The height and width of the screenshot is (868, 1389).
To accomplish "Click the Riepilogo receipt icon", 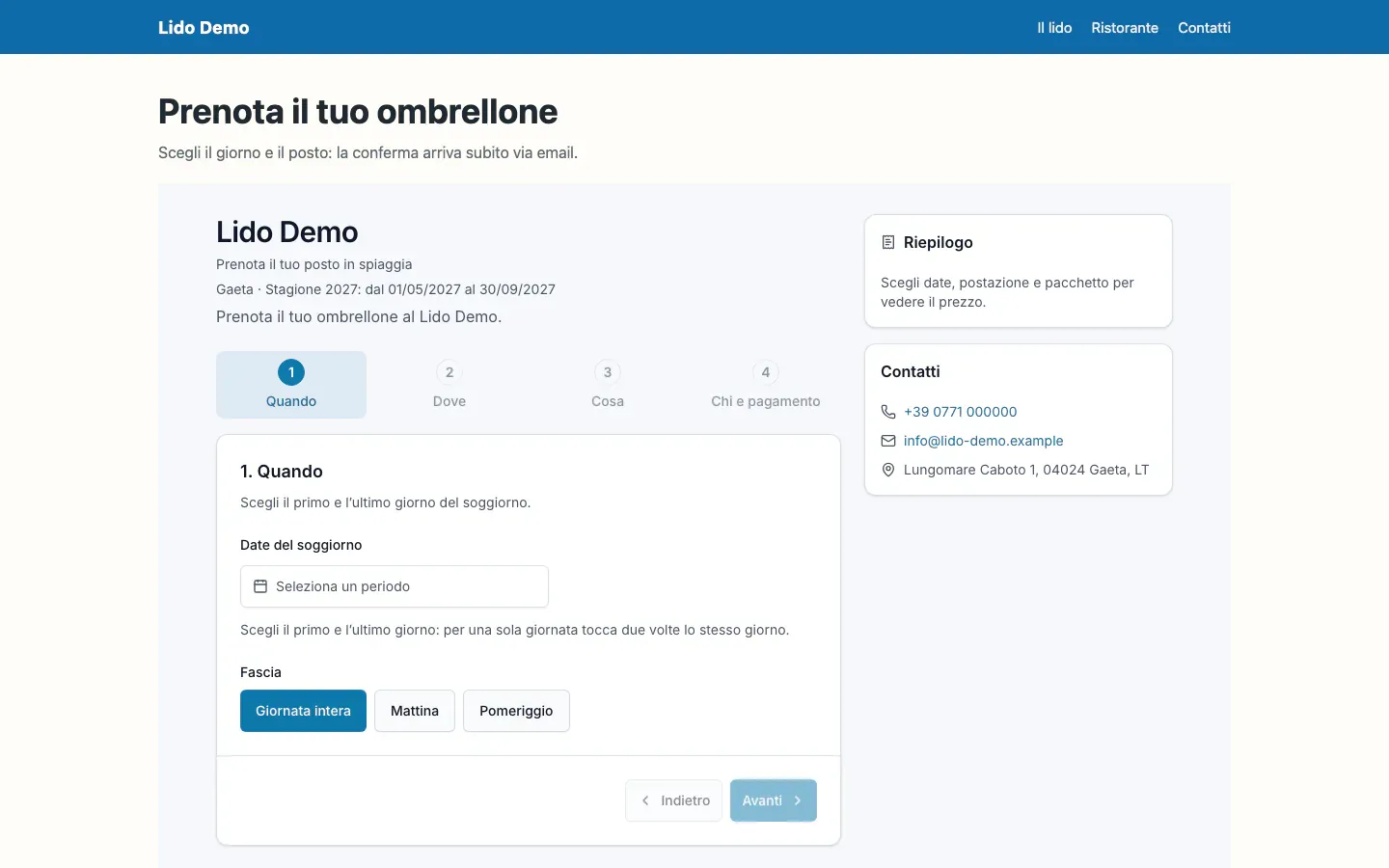I will 888,242.
